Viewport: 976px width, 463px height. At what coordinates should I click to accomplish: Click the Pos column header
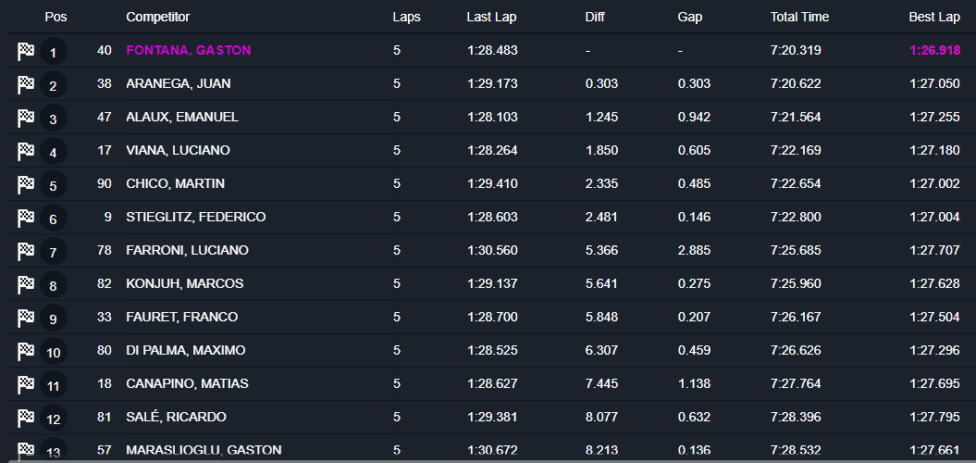pyautogui.click(x=56, y=17)
